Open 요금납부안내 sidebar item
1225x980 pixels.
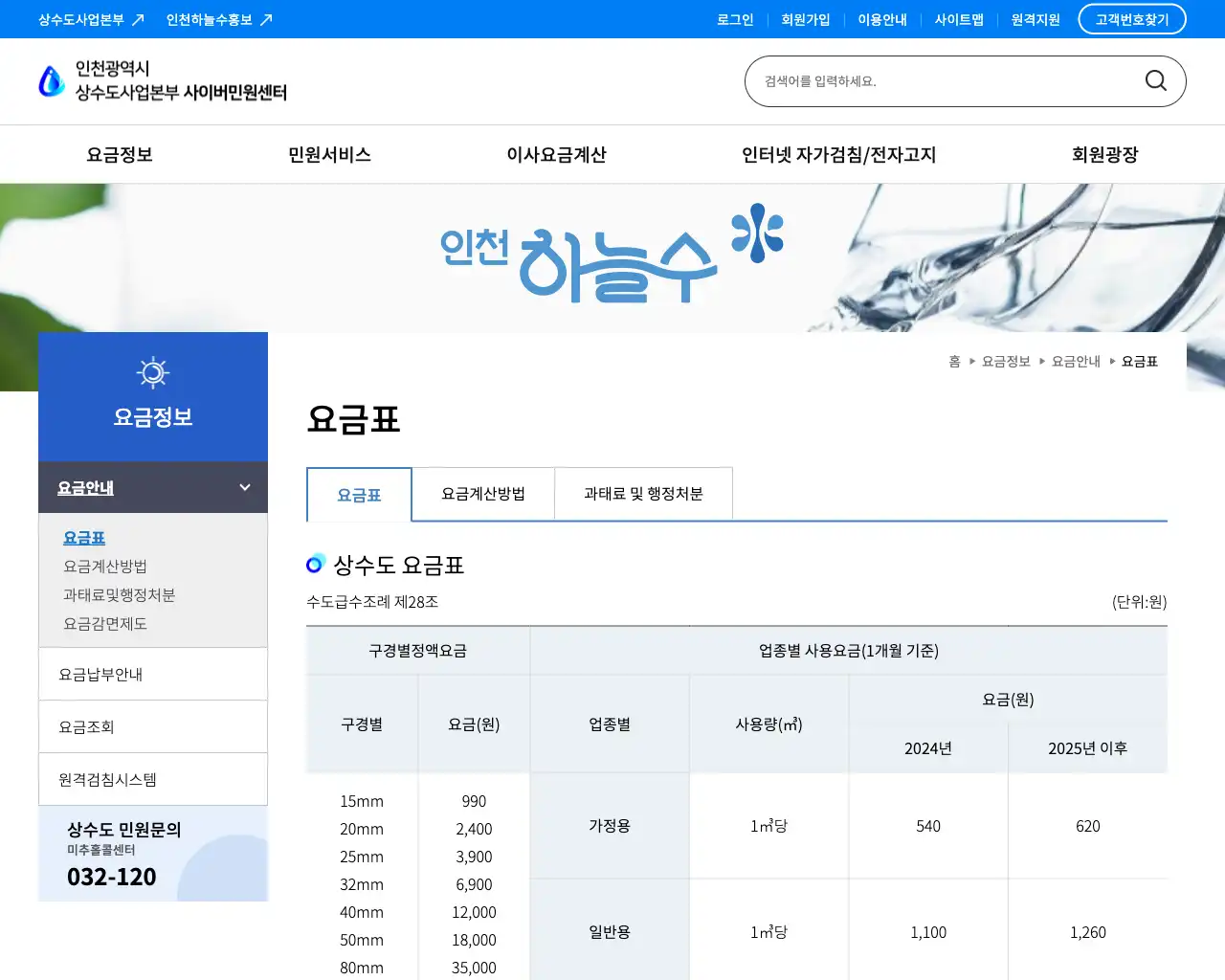pyautogui.click(x=153, y=675)
